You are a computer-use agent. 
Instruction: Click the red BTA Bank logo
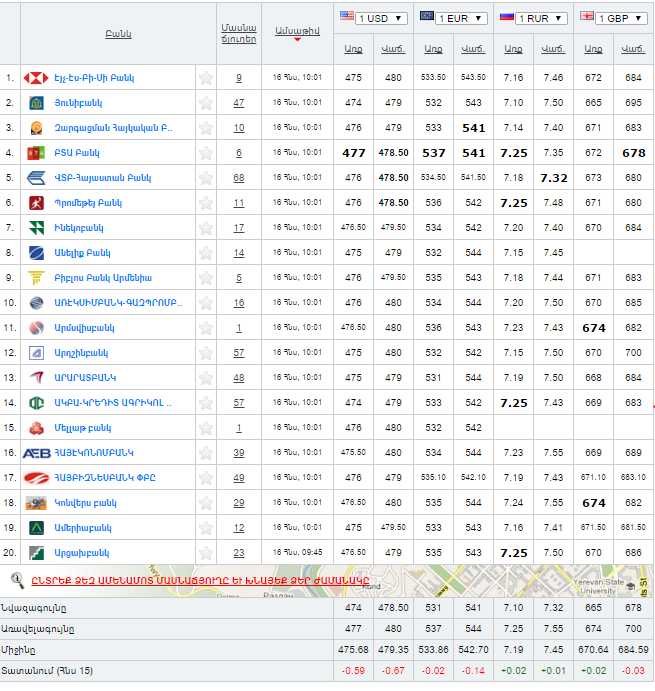click(x=36, y=153)
